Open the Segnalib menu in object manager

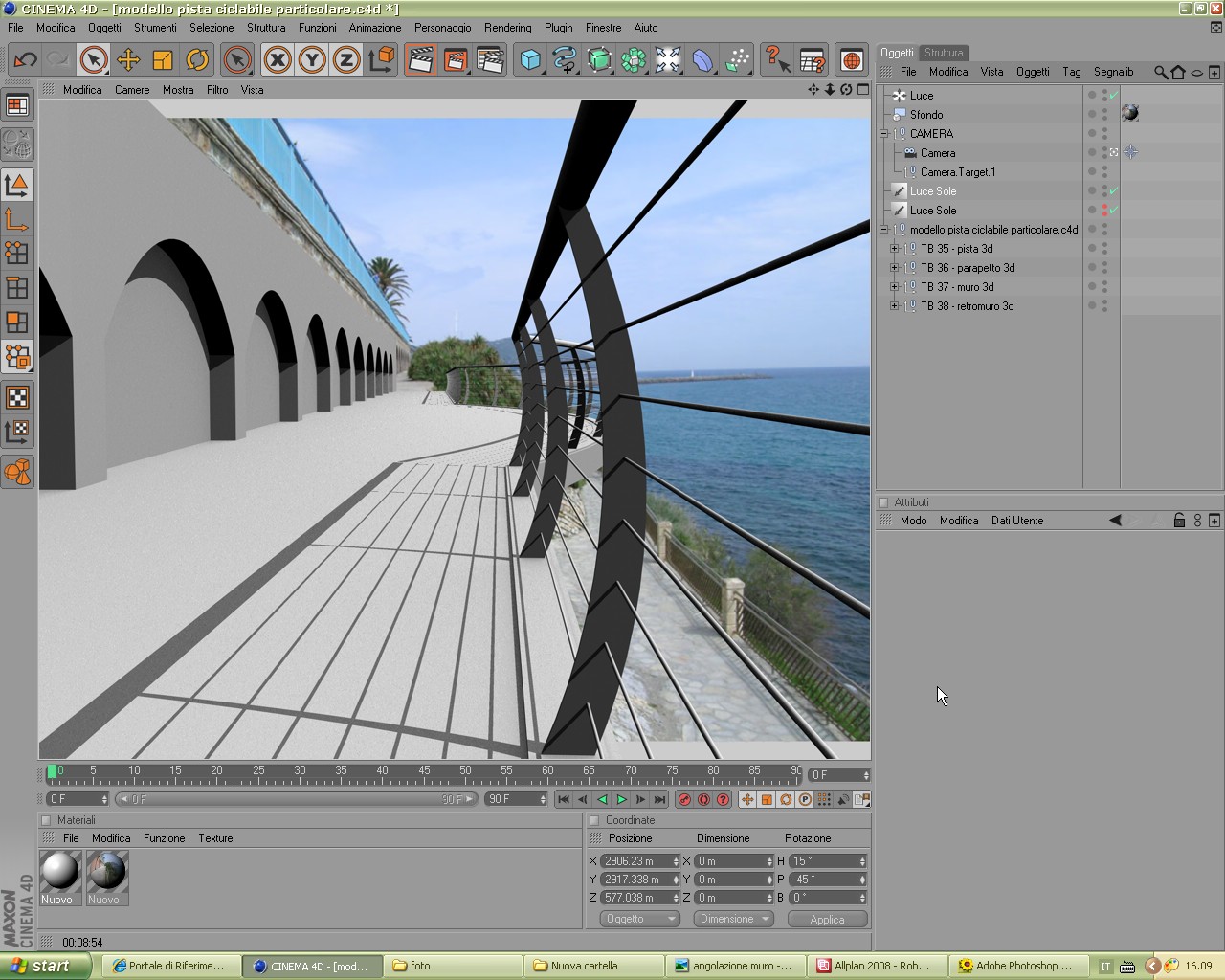(x=1113, y=72)
